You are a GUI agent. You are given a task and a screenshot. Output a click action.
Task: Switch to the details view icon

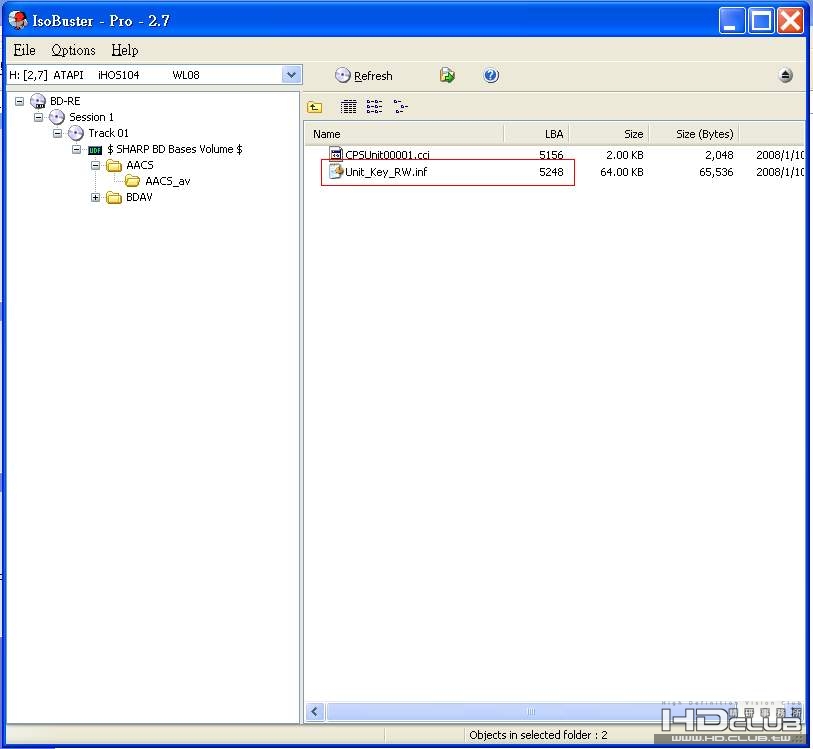[x=401, y=107]
